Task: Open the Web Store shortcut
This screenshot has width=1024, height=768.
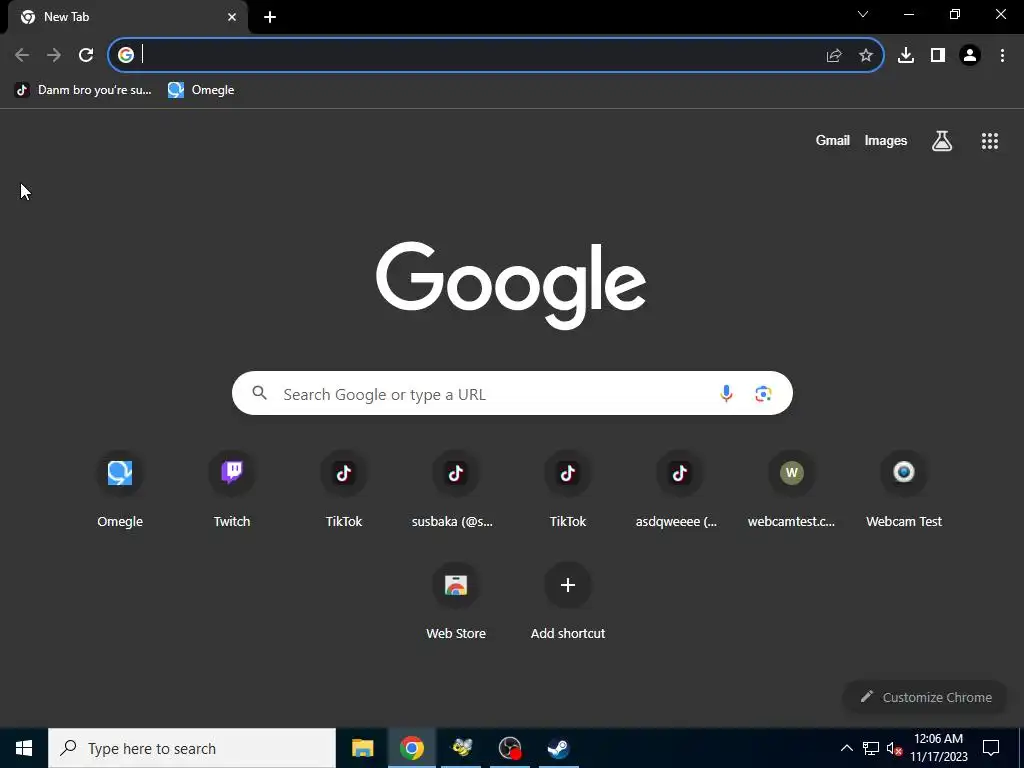Action: 456,601
